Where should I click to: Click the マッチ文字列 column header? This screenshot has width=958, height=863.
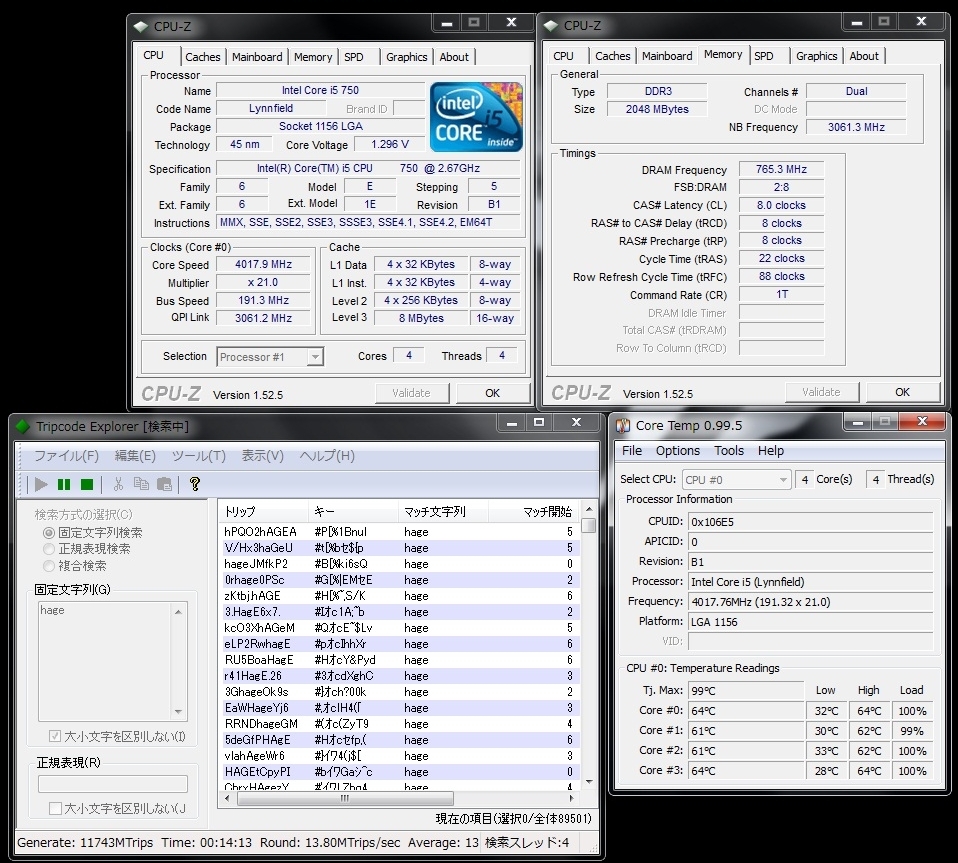pyautogui.click(x=444, y=512)
